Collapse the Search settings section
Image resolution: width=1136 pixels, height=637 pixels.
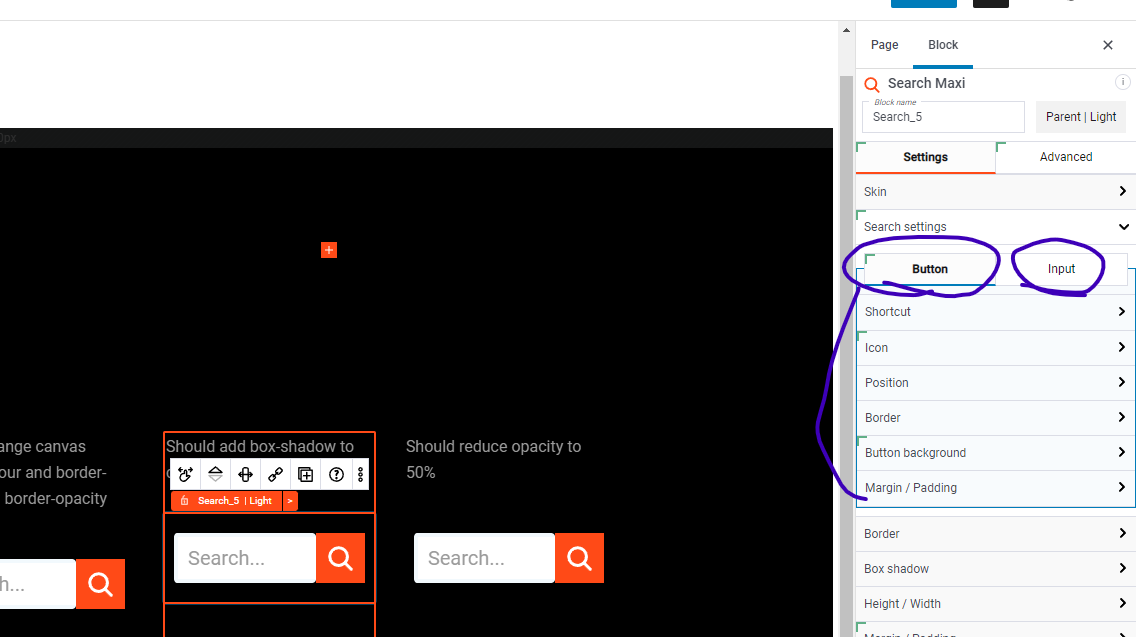[995, 226]
